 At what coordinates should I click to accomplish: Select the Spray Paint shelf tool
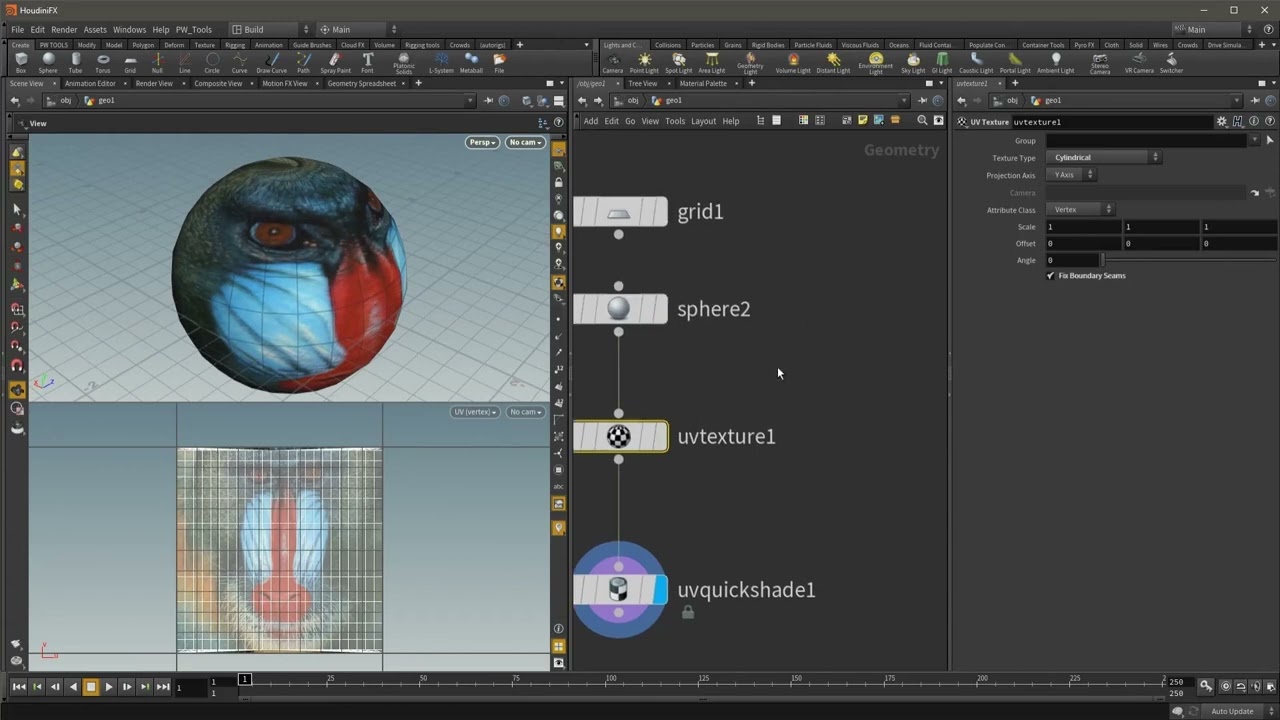click(335, 63)
